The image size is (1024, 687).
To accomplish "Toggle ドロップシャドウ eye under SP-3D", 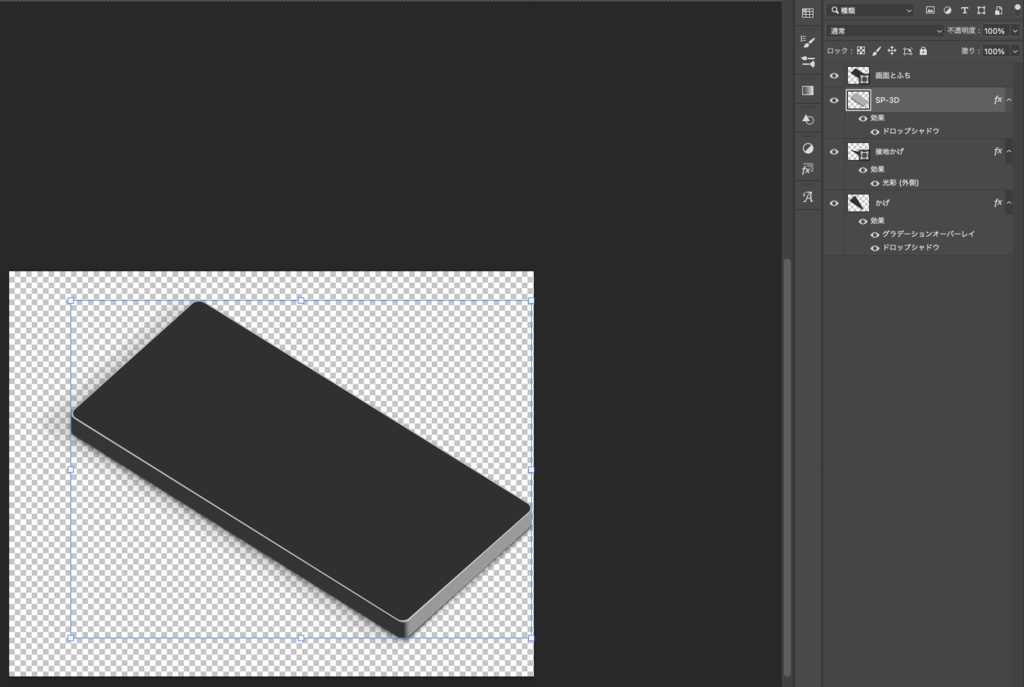I will click(x=874, y=132).
